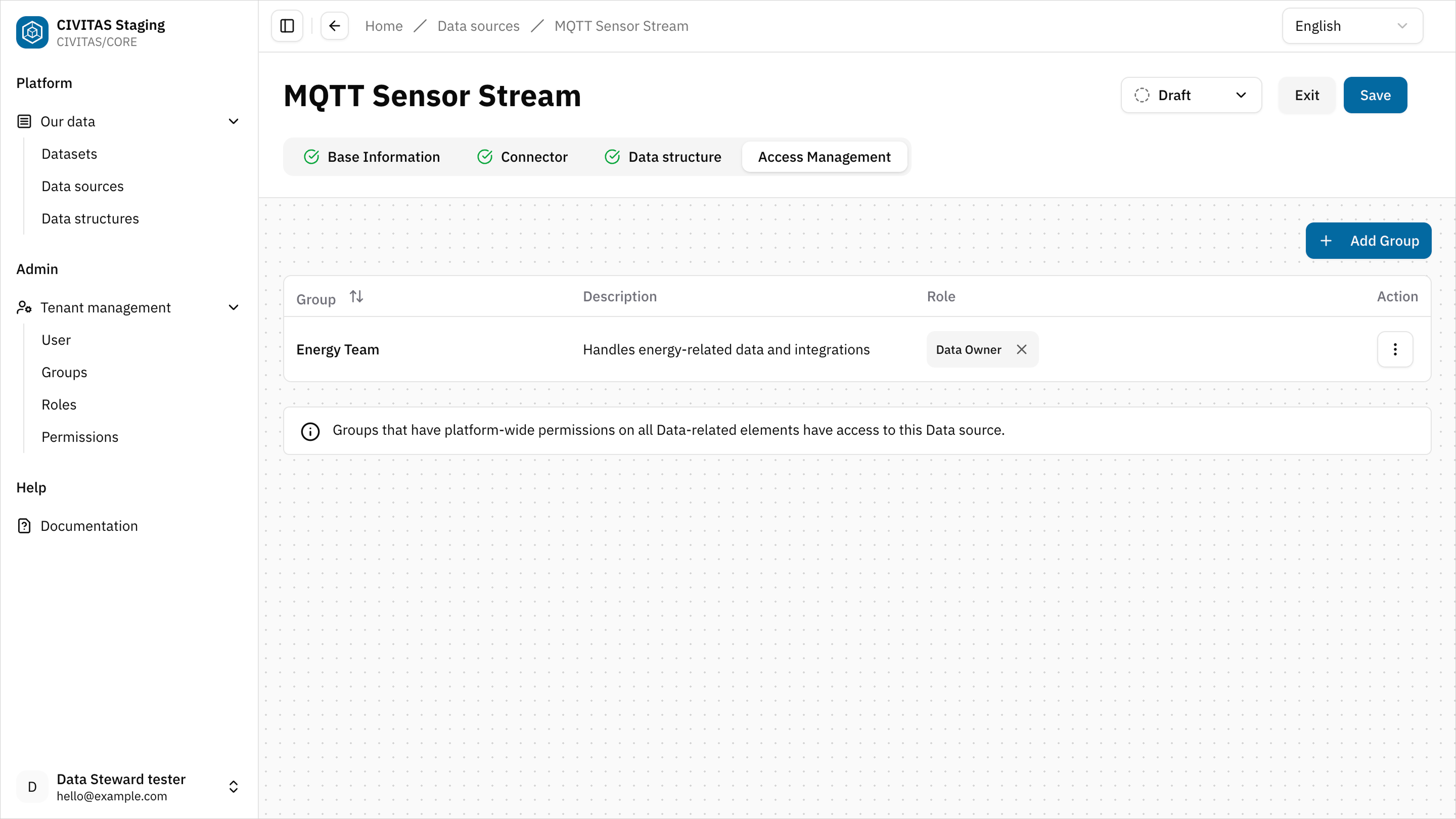Open the English language dropdown
Viewport: 1456px width, 819px height.
click(x=1352, y=25)
